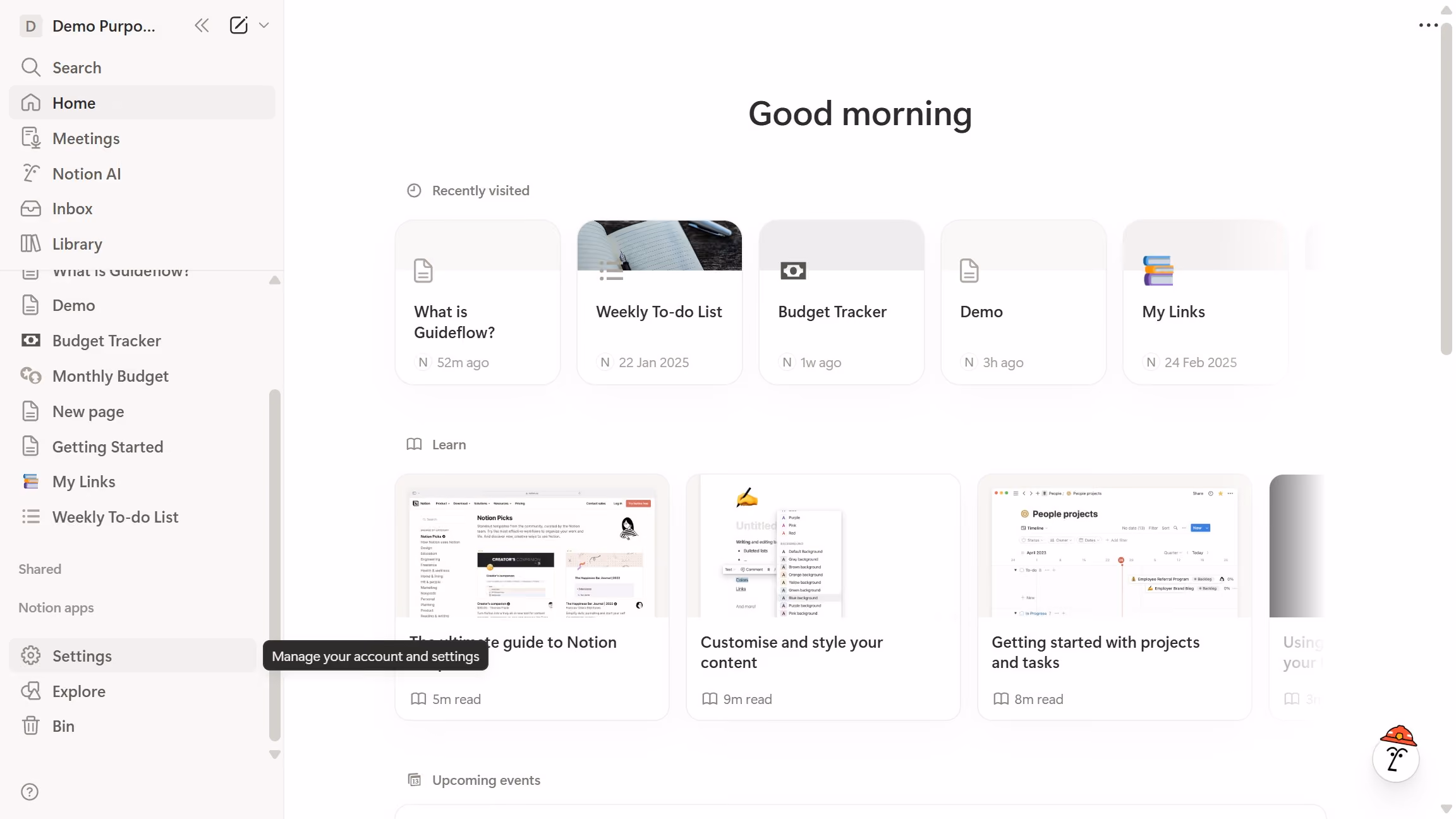The height and width of the screenshot is (819, 1456).
Task: Click the sidebar list scroll-up arrow
Action: click(x=275, y=280)
